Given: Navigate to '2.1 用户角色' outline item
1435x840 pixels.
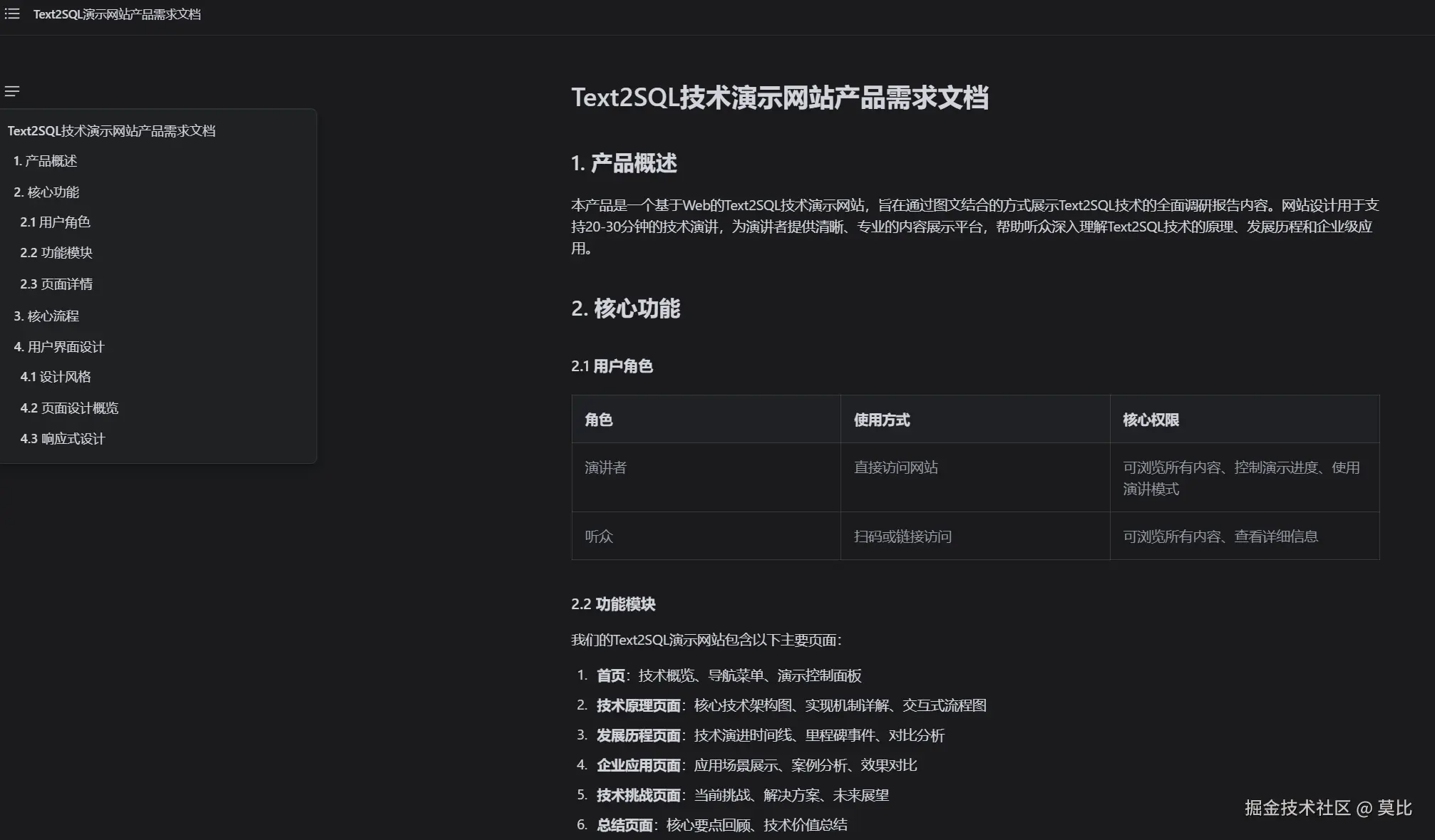Looking at the screenshot, I should tap(55, 222).
